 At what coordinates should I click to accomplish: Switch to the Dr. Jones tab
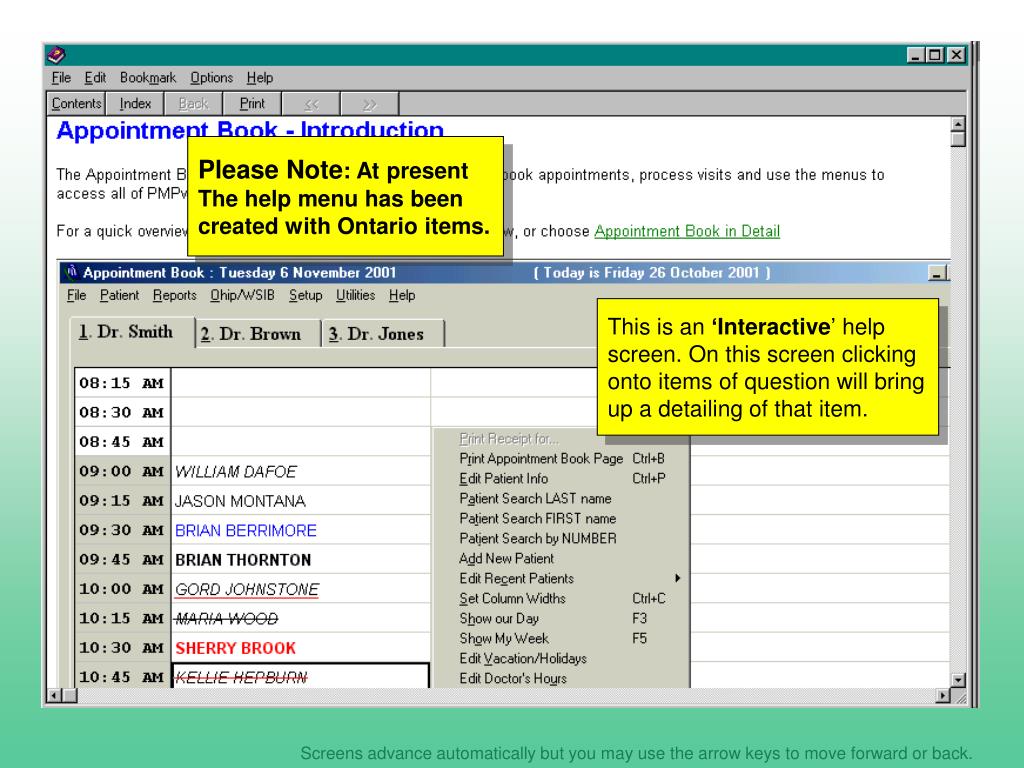click(383, 334)
